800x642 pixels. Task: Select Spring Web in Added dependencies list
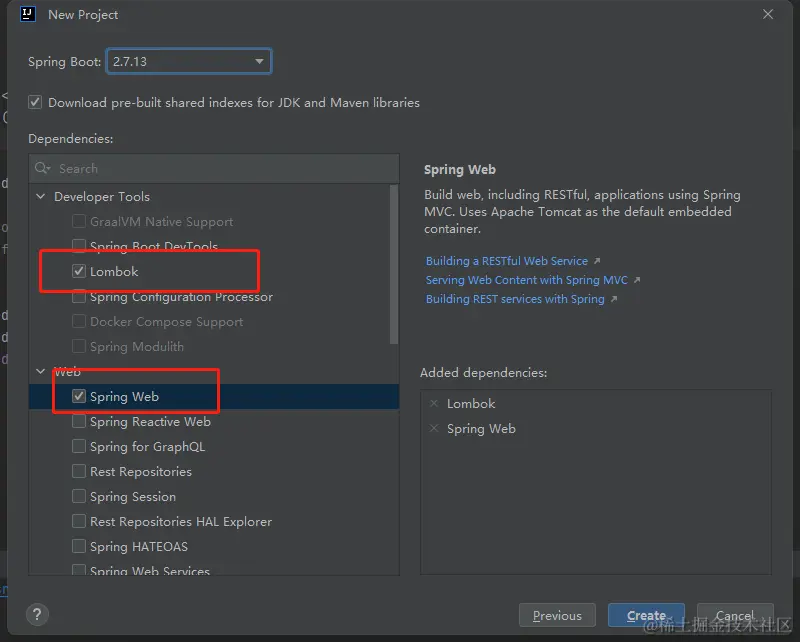pos(481,429)
